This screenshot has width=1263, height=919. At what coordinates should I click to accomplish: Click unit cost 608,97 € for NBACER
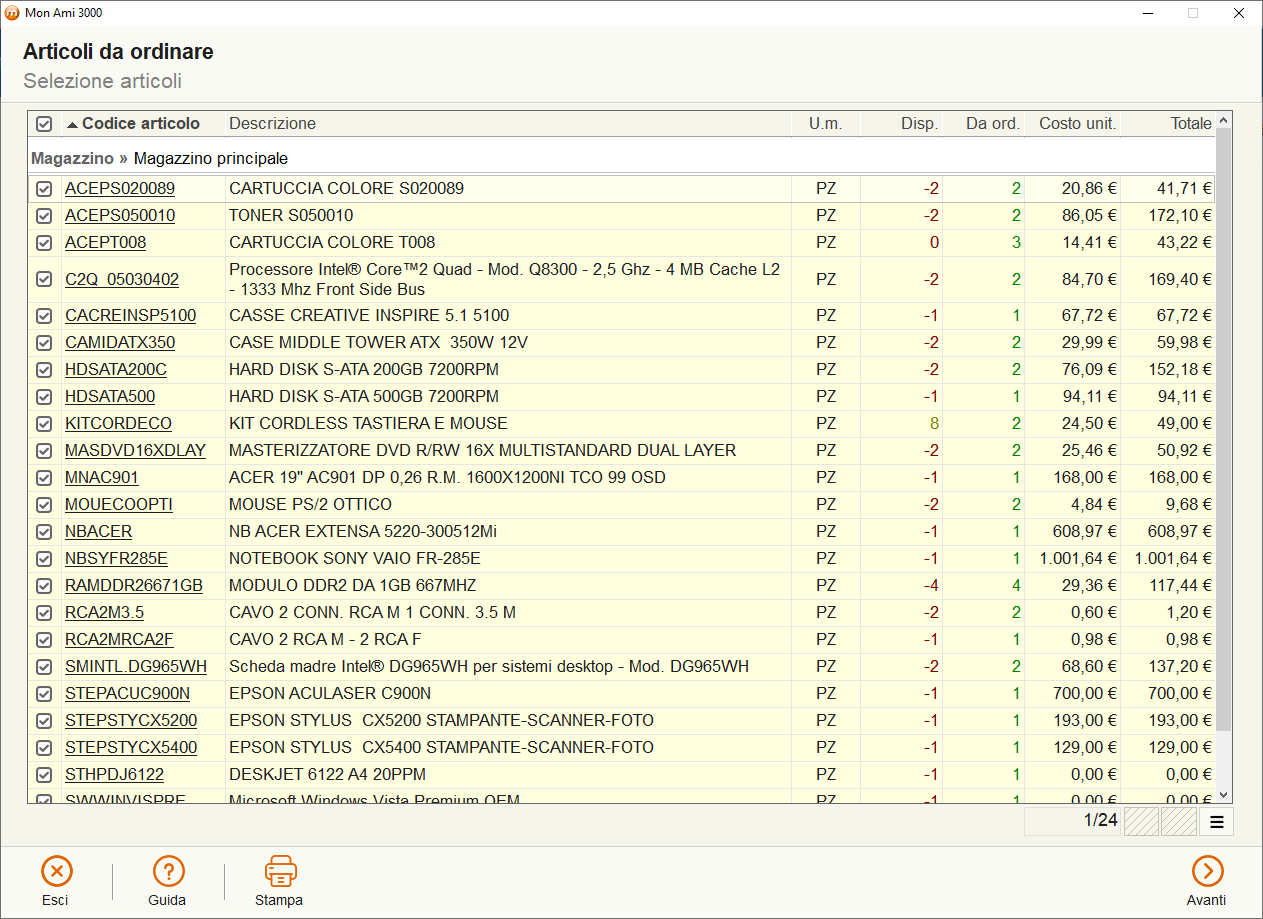pos(1085,531)
